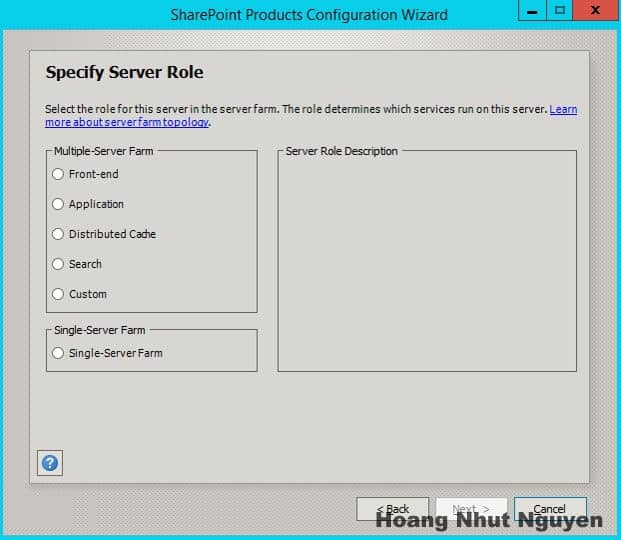Close the wizard with the red X
The height and width of the screenshot is (540, 621).
(x=596, y=10)
